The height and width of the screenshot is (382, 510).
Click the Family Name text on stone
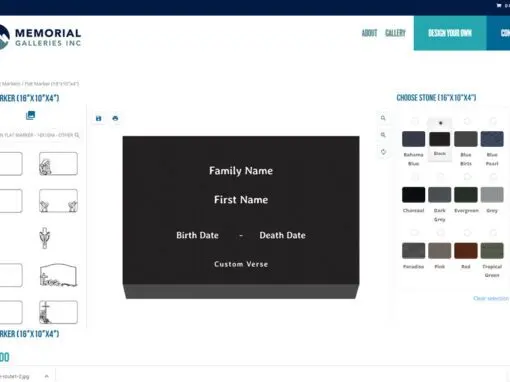[x=241, y=171]
